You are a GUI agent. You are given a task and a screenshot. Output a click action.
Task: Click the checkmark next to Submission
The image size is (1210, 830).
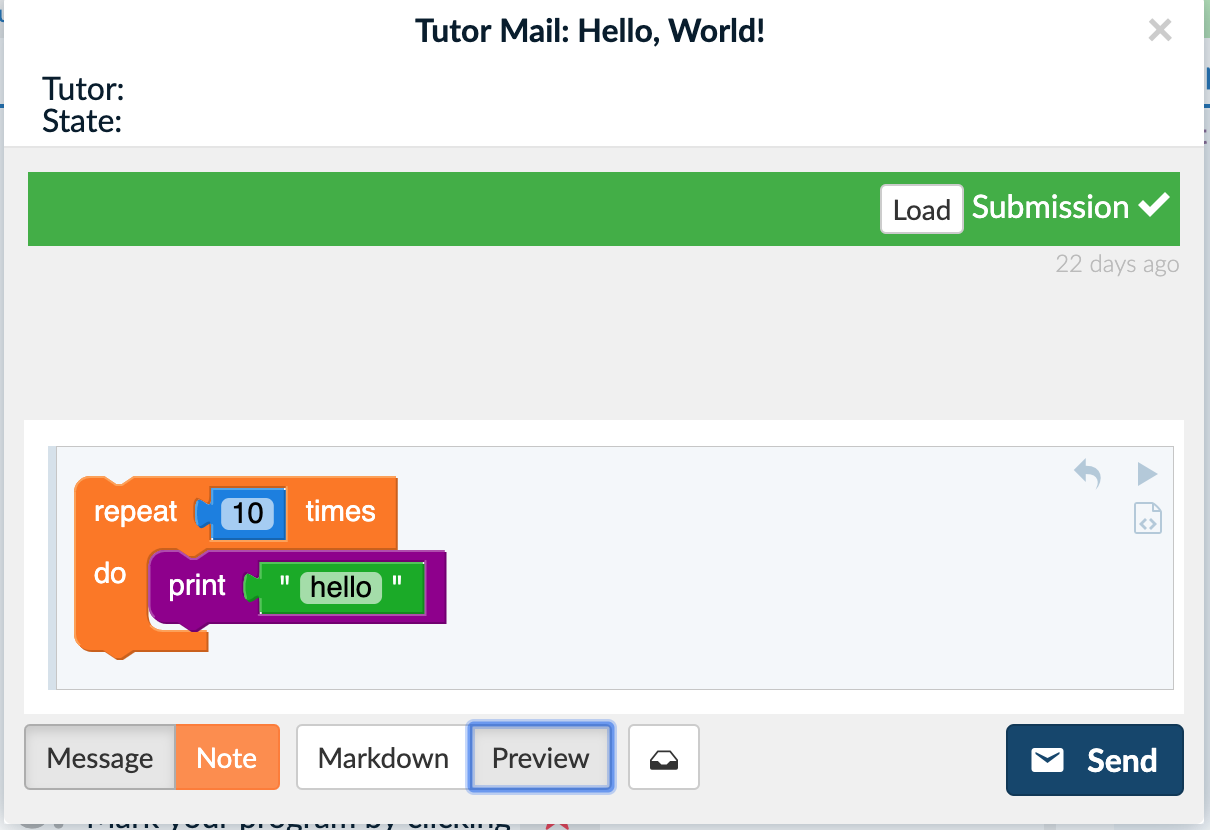point(1152,206)
